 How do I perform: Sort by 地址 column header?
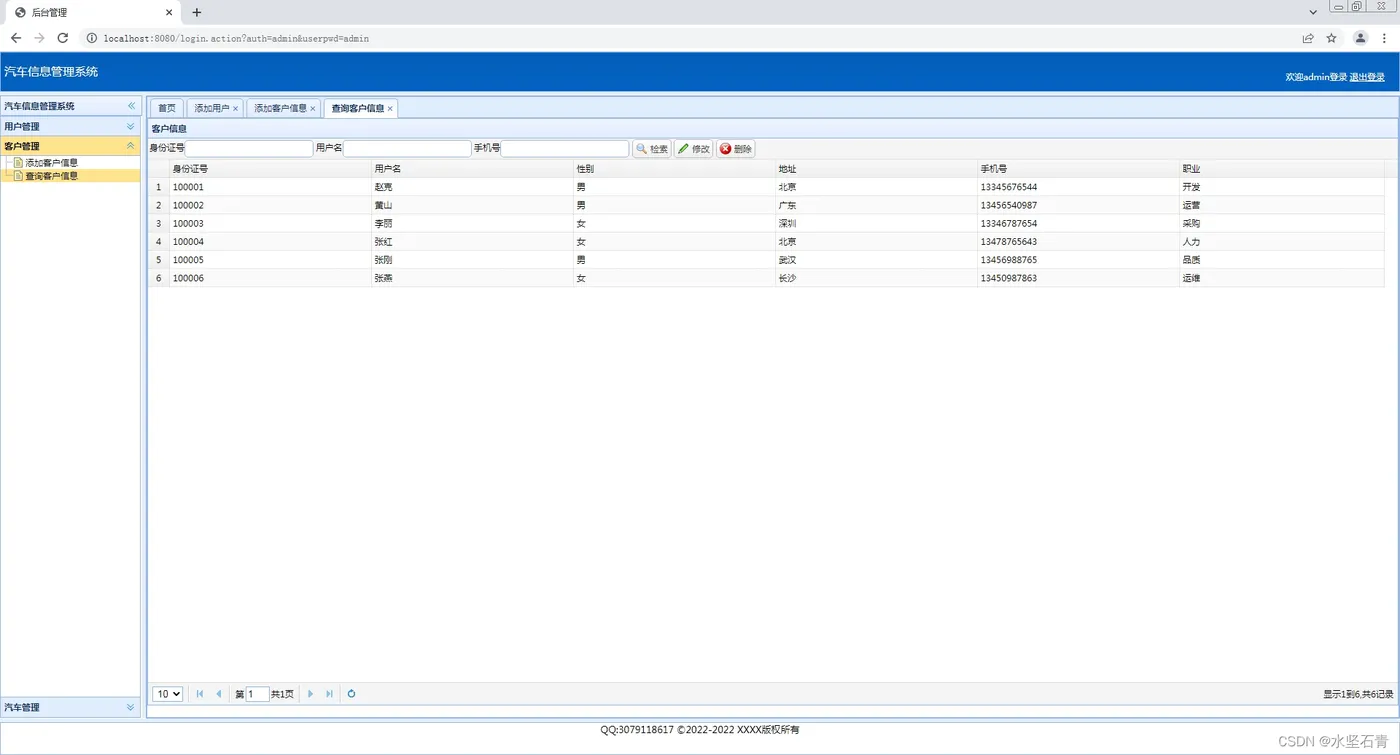coord(876,169)
